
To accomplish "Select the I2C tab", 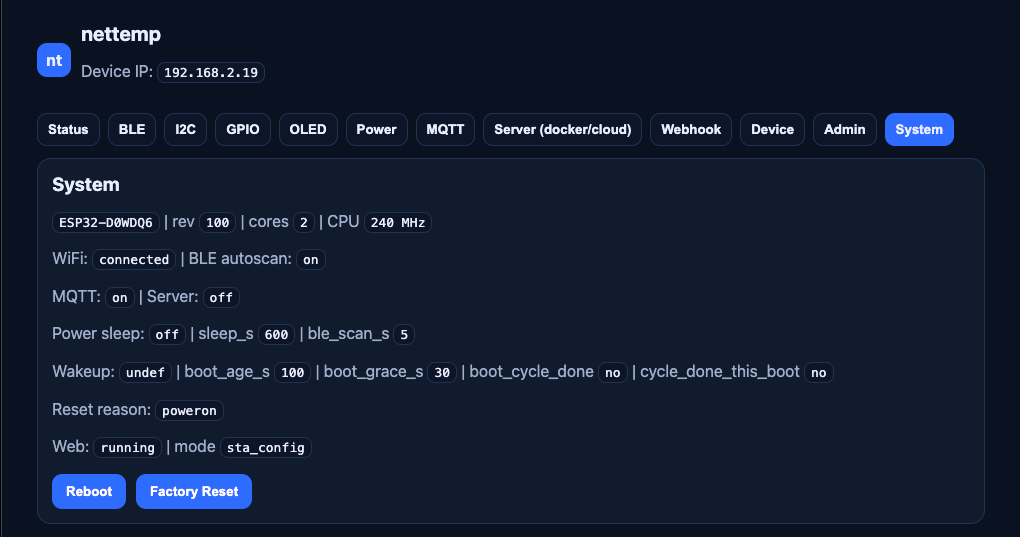I will tap(185, 130).
